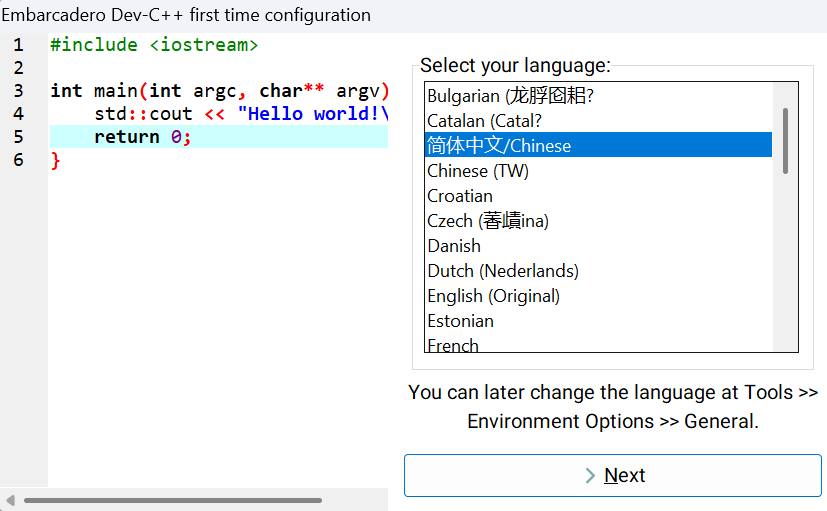Select English (Original) language
Viewport: 827px width, 511px height.
point(598,296)
